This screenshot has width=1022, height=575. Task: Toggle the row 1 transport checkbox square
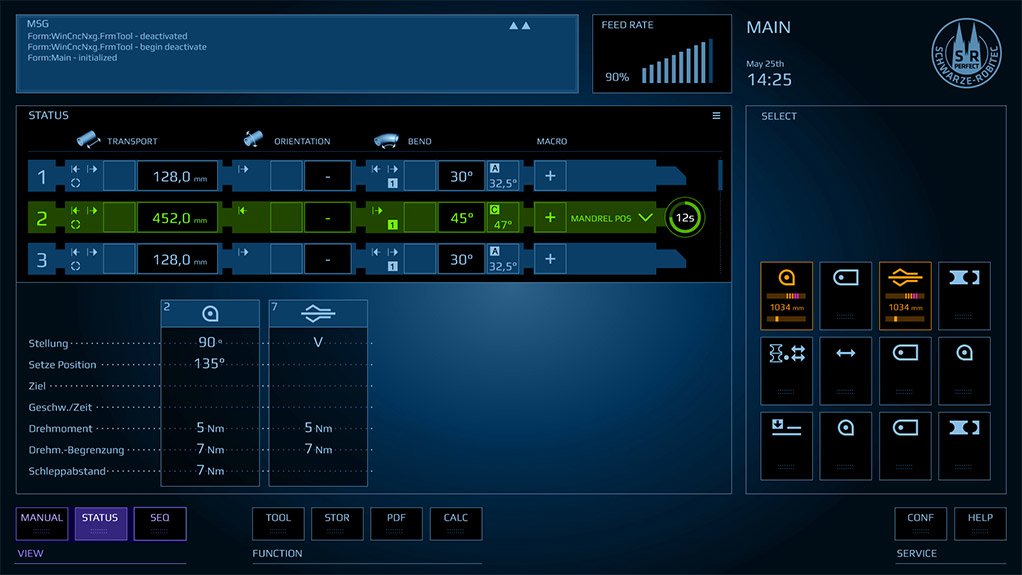tap(119, 176)
